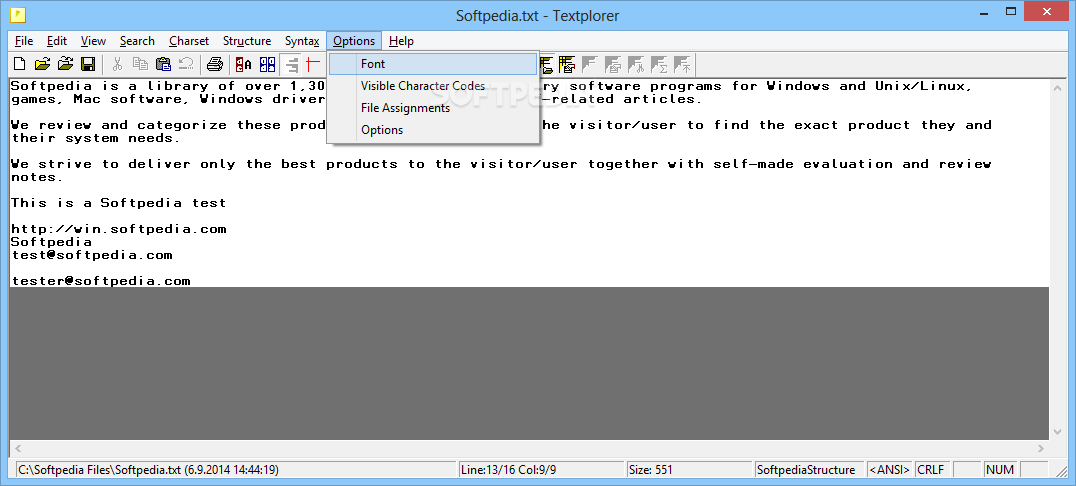Image resolution: width=1076 pixels, height=486 pixels.
Task: Click the plain greyed-out structure flag icon
Action: point(589,65)
